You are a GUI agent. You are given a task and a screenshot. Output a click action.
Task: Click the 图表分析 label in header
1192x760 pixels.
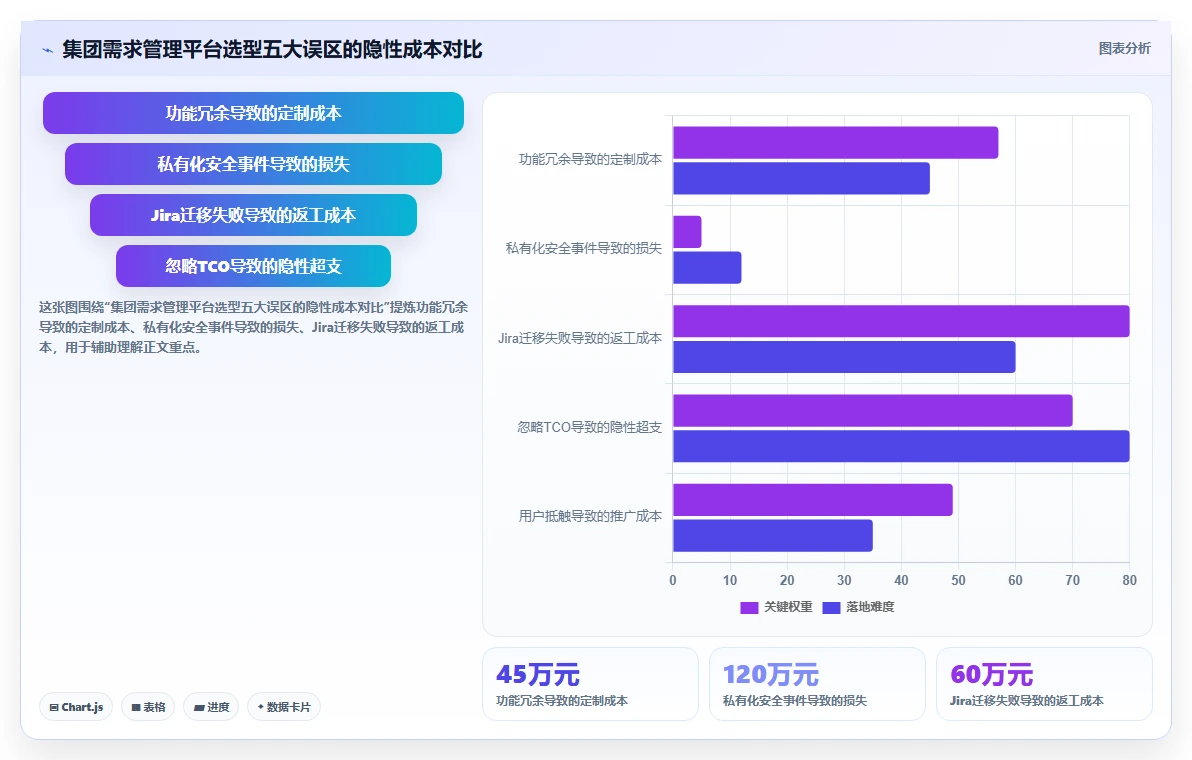pos(1124,49)
